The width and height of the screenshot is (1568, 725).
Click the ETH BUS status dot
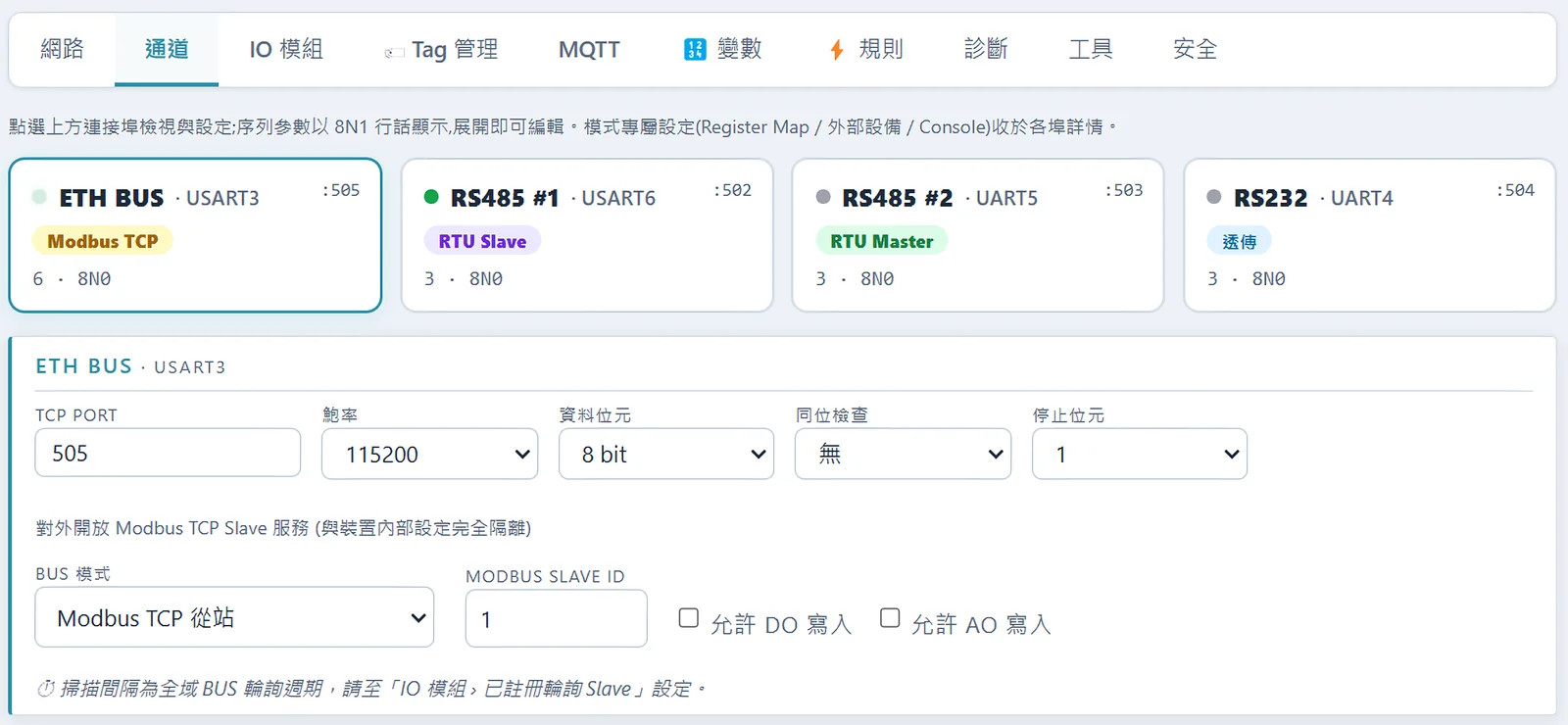[39, 197]
